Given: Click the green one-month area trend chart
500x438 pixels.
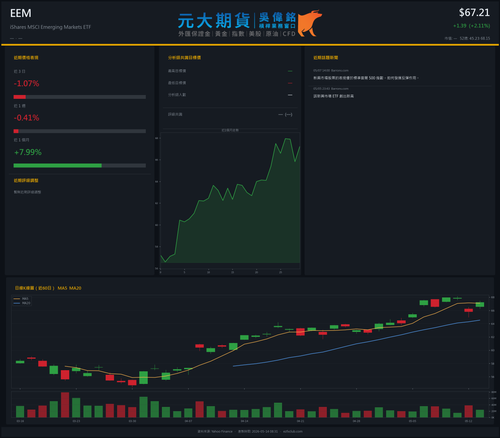Looking at the screenshot, I should tap(230, 200).
